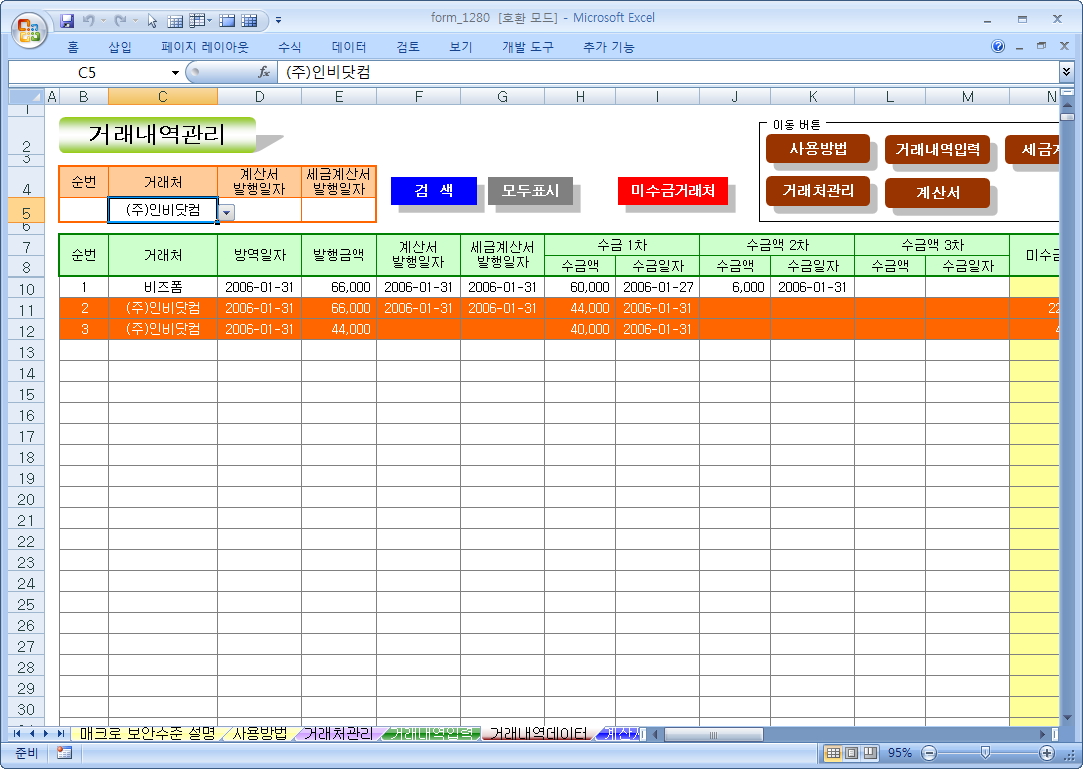Click the Undo arrow icon
This screenshot has width=1083, height=769.
[x=89, y=20]
